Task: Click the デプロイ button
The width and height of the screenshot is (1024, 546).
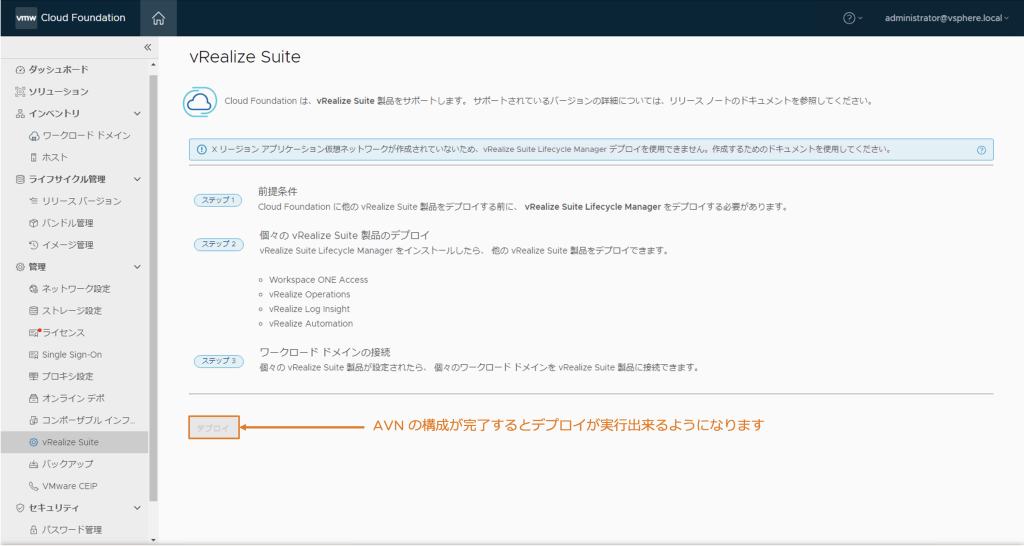Action: click(214, 428)
